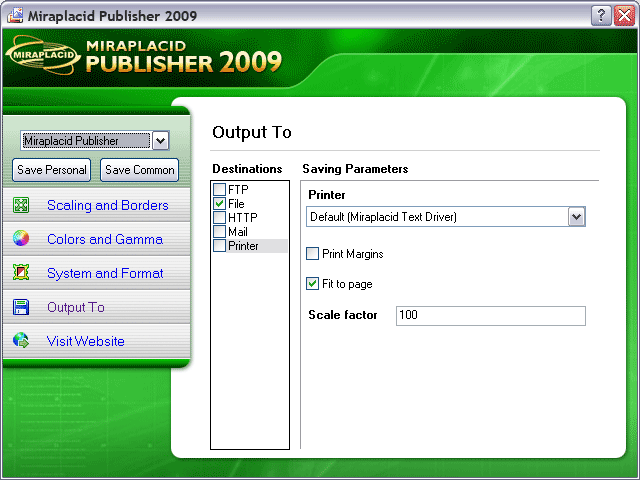Click the Save Personal button
This screenshot has width=640, height=480.
pos(51,170)
